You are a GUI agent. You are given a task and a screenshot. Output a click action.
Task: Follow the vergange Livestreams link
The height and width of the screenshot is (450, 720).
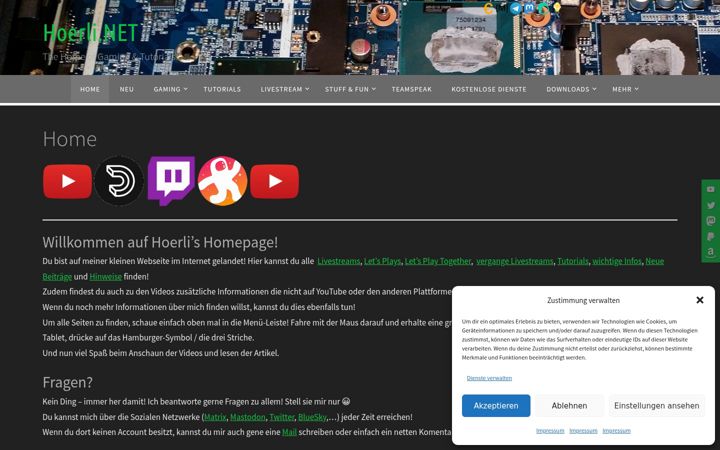pyautogui.click(x=515, y=261)
